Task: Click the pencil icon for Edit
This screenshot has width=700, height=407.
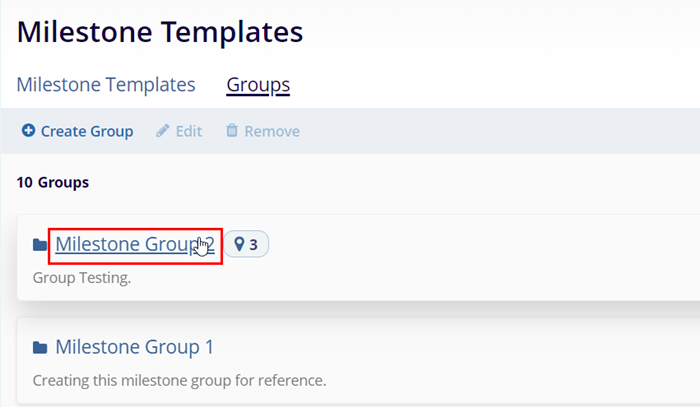Action: (162, 131)
